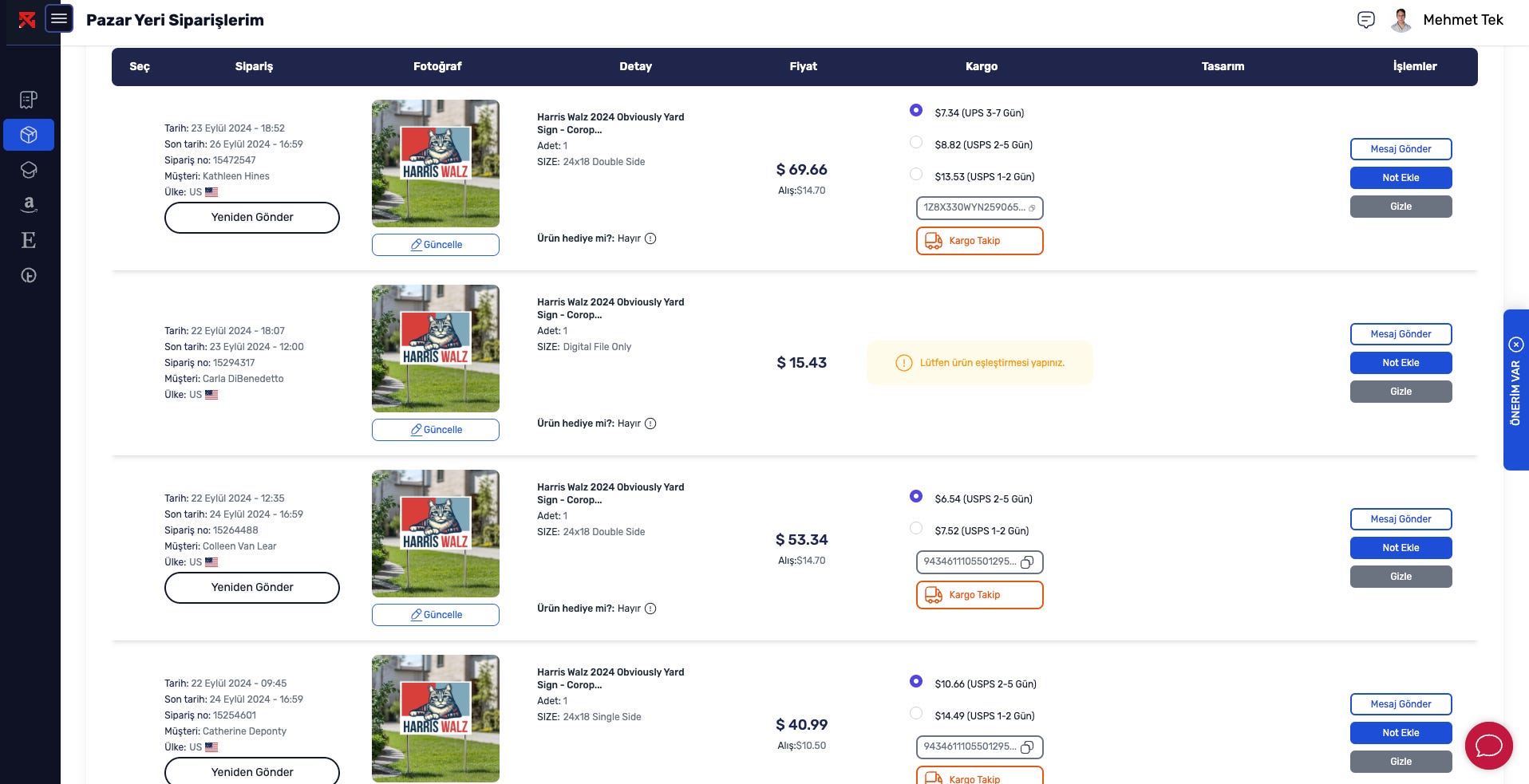Send message to Carla DiBenedetto
This screenshot has width=1529, height=784.
pyautogui.click(x=1401, y=334)
